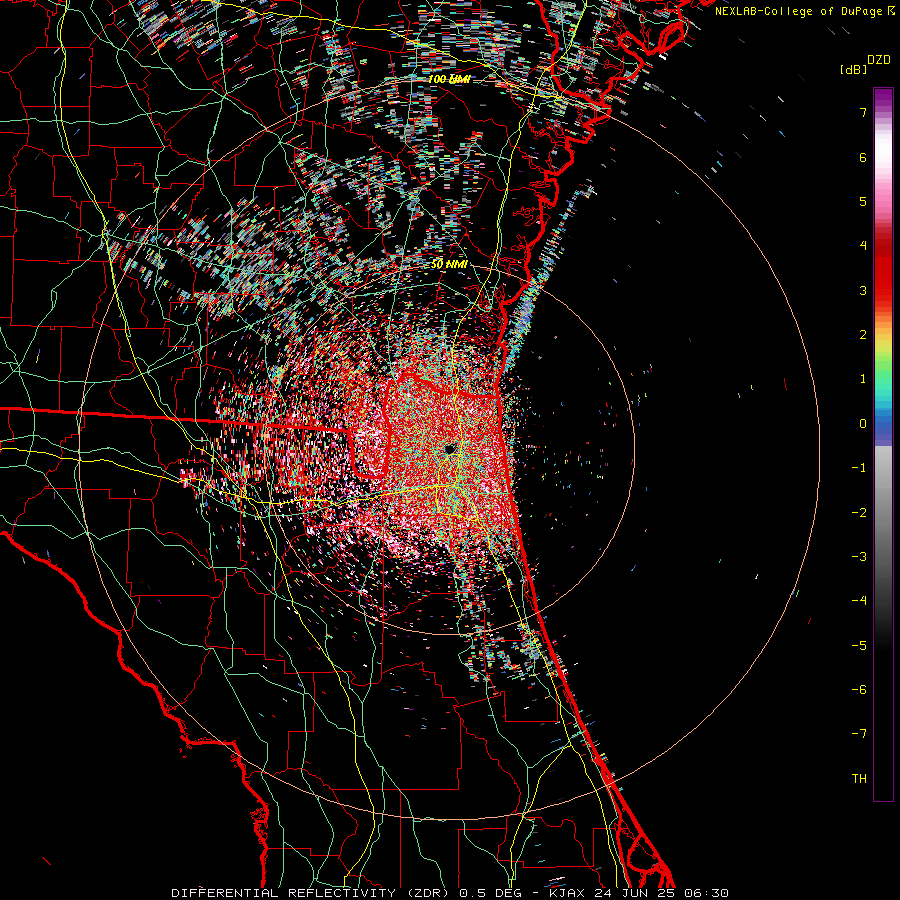Select the -1 dB scale label
The image size is (900, 900).
[x=859, y=468]
